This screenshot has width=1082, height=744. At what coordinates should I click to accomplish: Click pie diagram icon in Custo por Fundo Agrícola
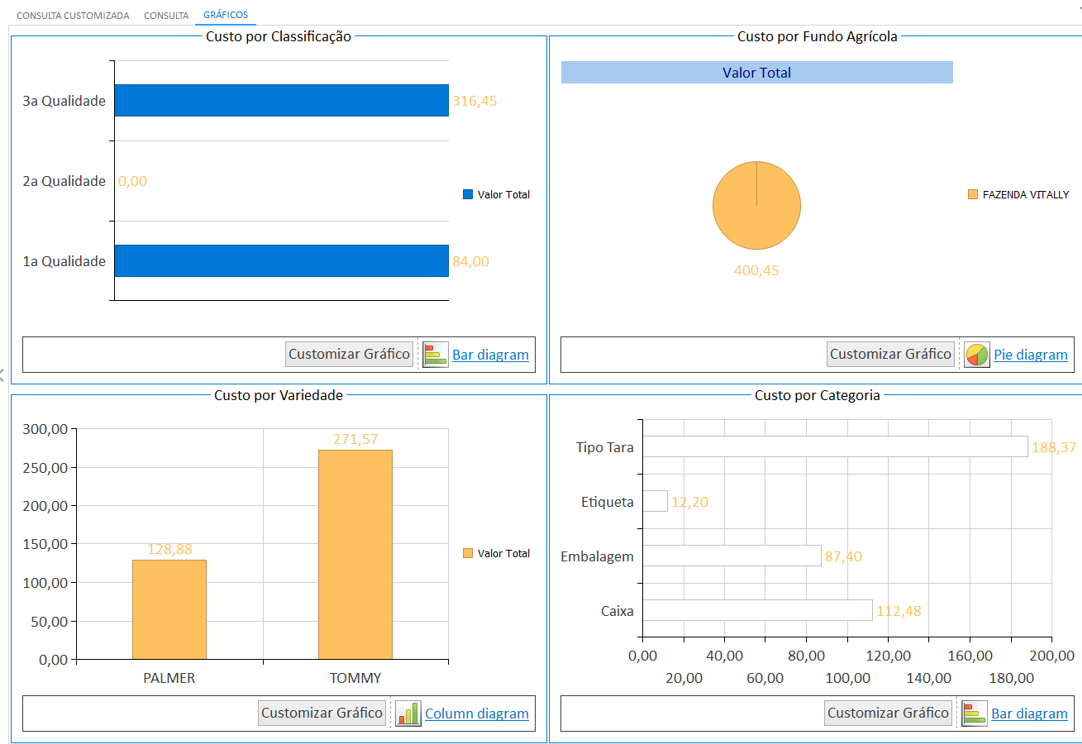pyautogui.click(x=976, y=355)
